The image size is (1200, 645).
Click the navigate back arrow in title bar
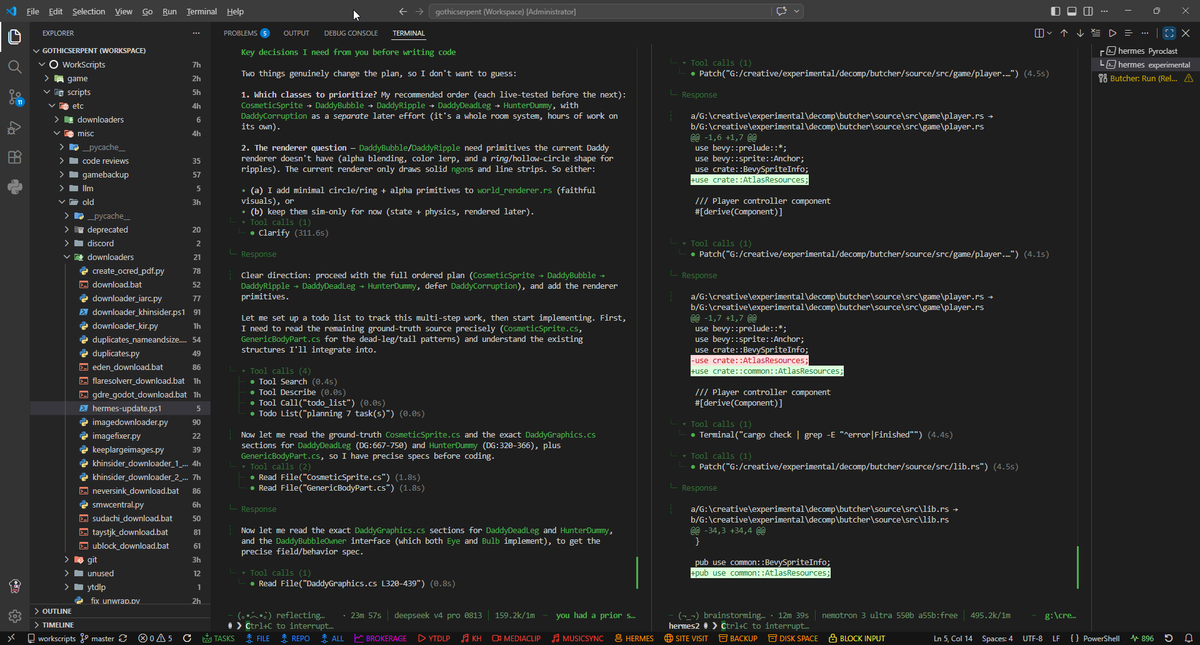402,11
